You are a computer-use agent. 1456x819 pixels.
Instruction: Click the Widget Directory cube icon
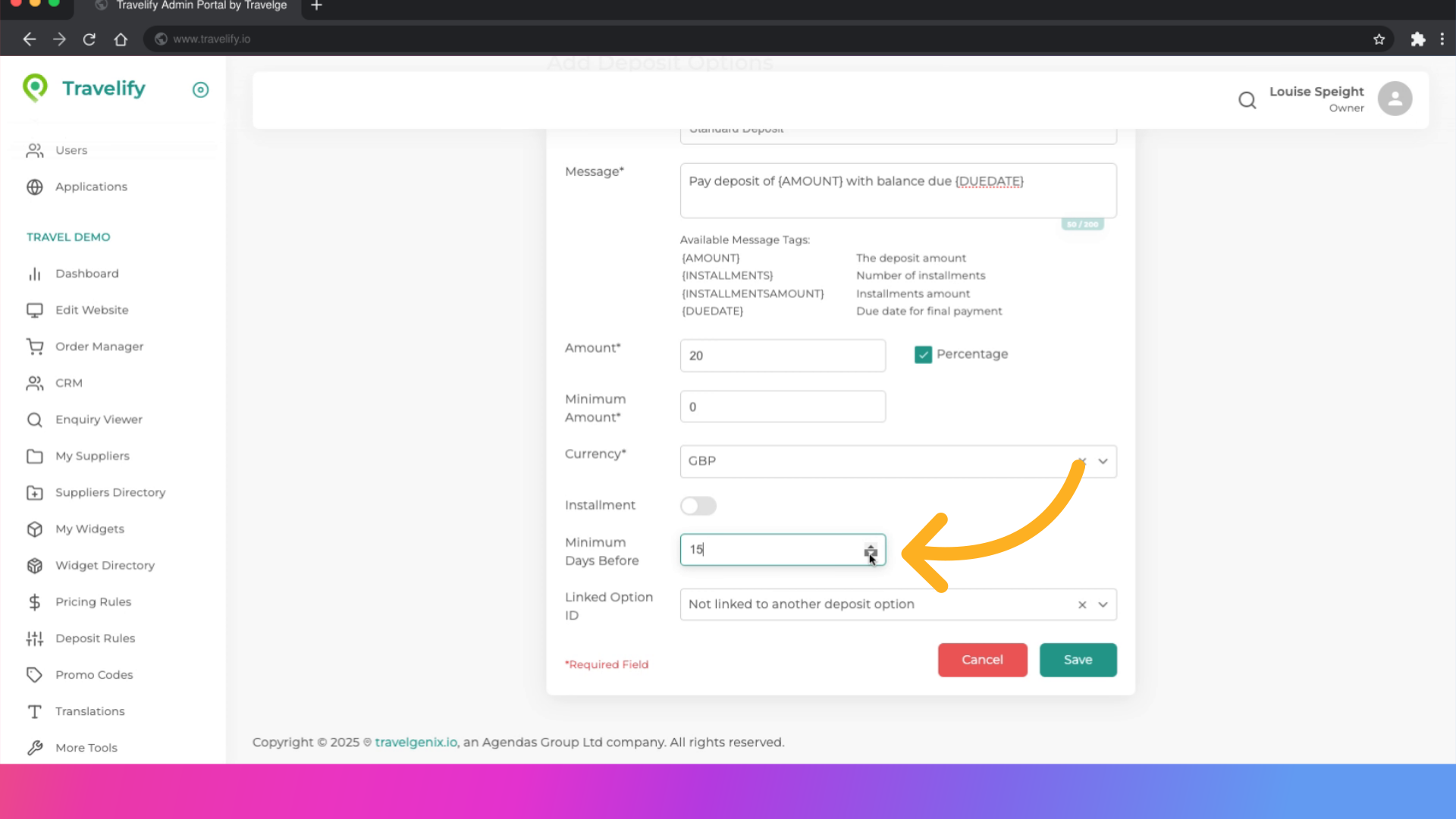coord(35,566)
